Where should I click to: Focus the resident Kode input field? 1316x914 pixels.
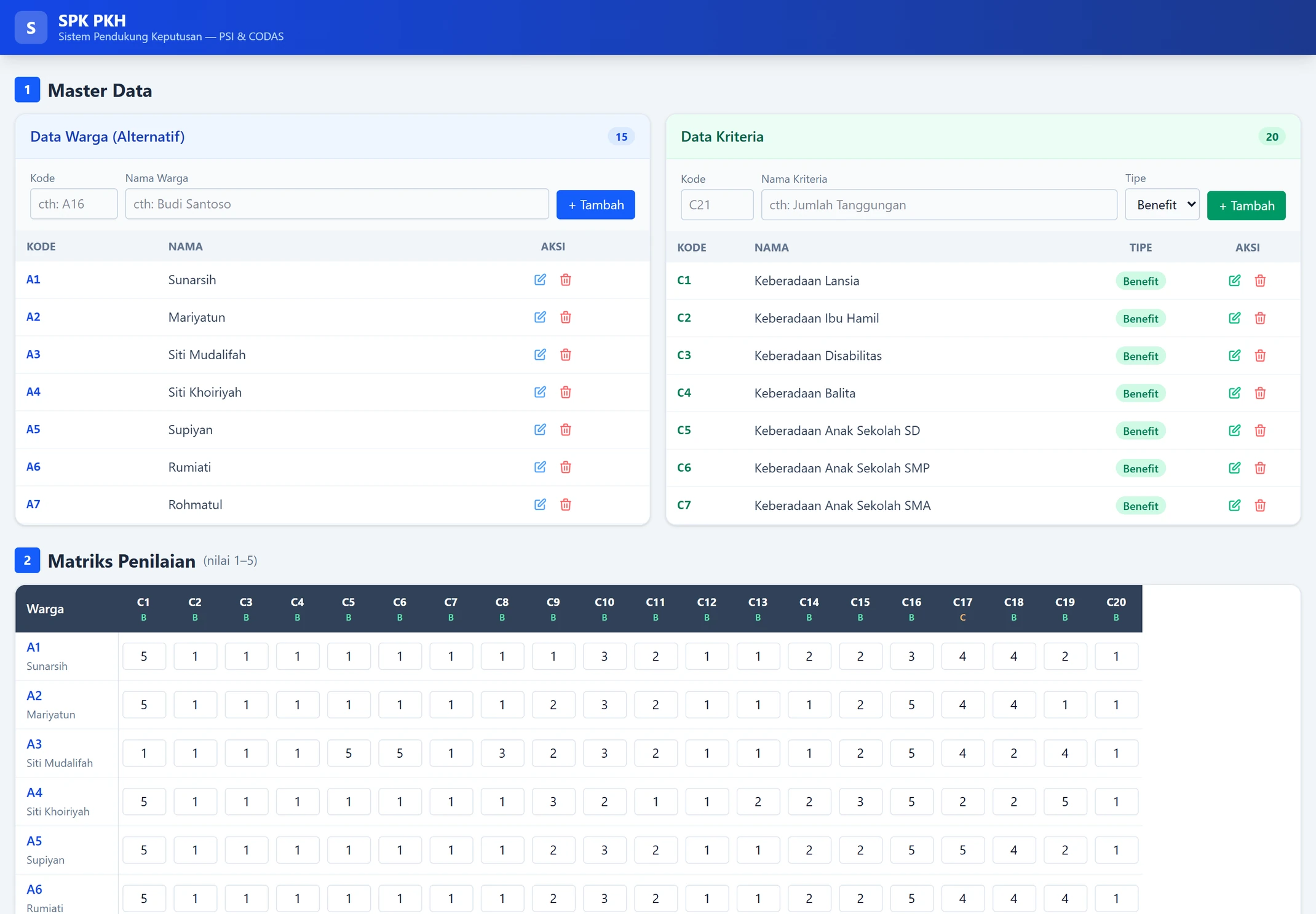pyautogui.click(x=74, y=204)
